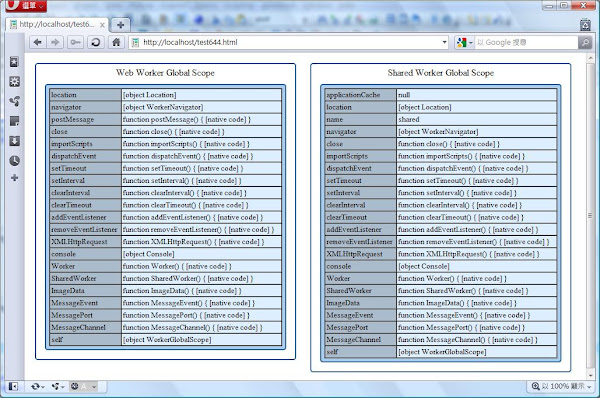
Task: Toggle the side panel from the status bar
Action: [x=13, y=387]
